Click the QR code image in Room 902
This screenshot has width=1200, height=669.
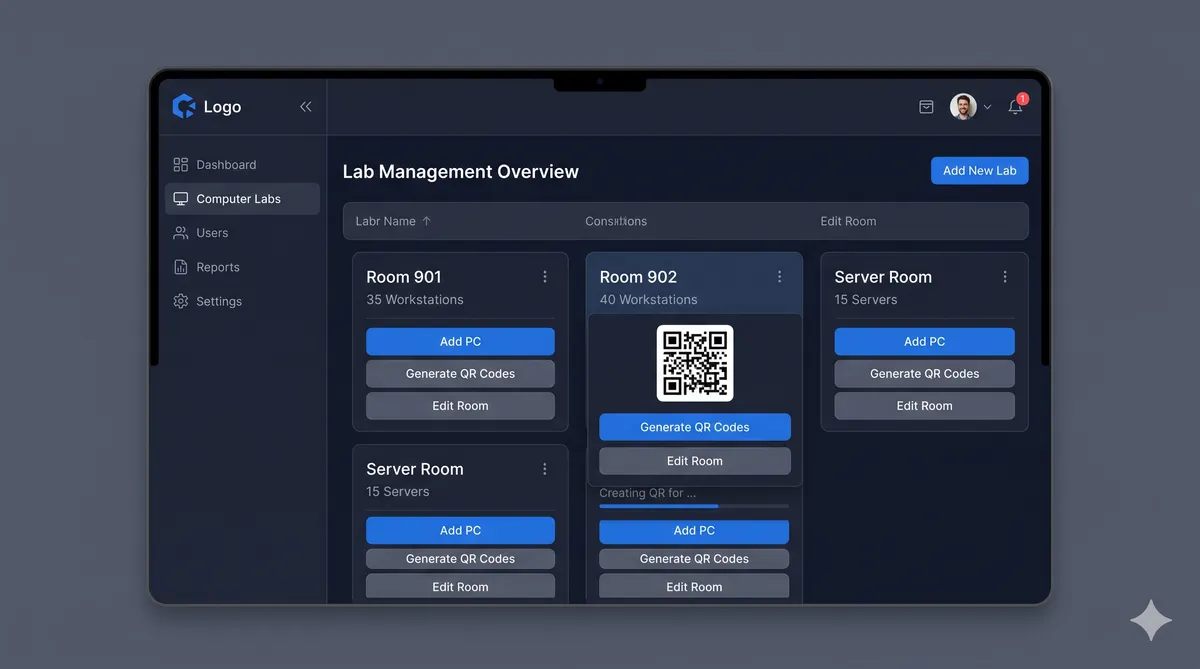[x=695, y=363]
